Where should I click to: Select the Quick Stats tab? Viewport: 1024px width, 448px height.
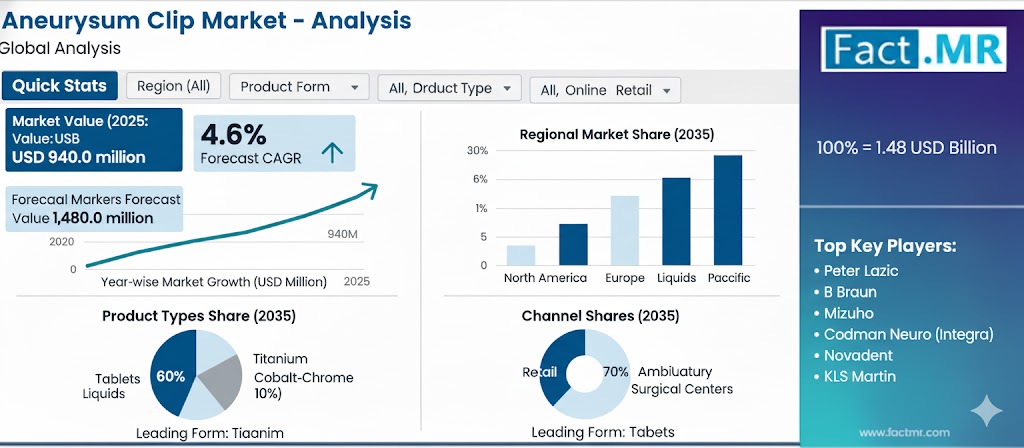coord(61,86)
